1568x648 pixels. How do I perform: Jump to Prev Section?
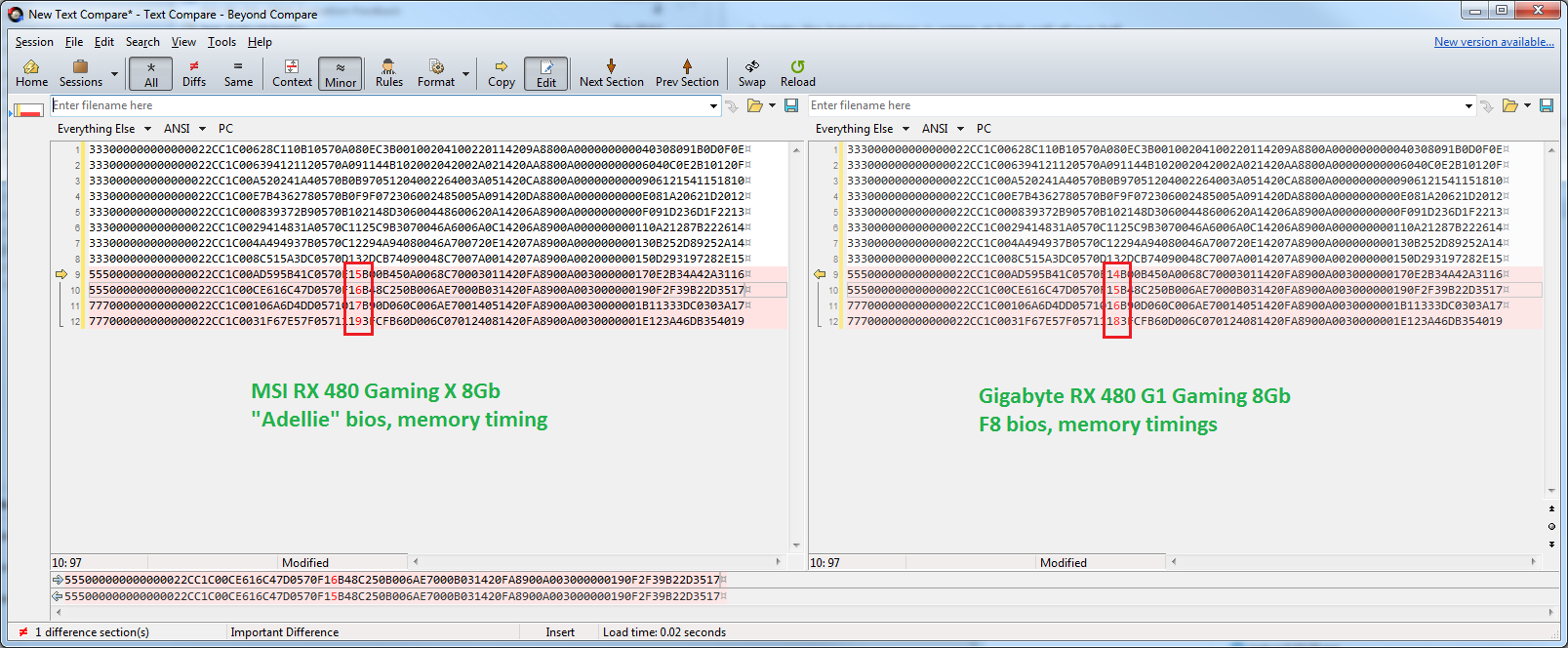pyautogui.click(x=687, y=73)
